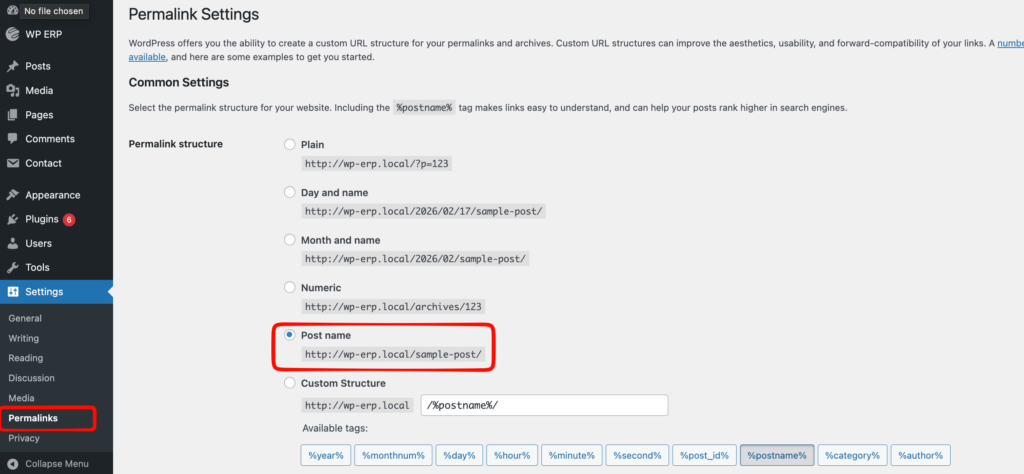The width and height of the screenshot is (1024, 474).
Task: Select the Plain permalink radio button
Action: (290, 145)
